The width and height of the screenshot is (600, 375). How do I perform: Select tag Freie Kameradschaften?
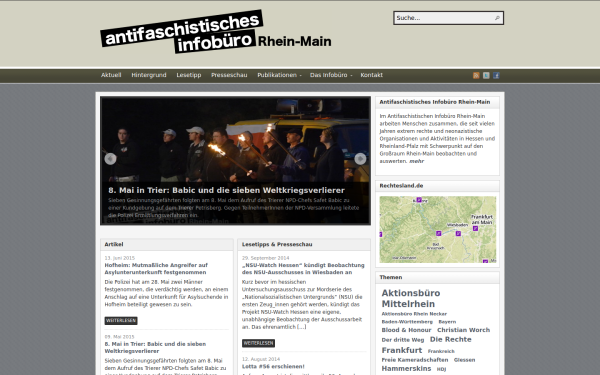coord(415,360)
